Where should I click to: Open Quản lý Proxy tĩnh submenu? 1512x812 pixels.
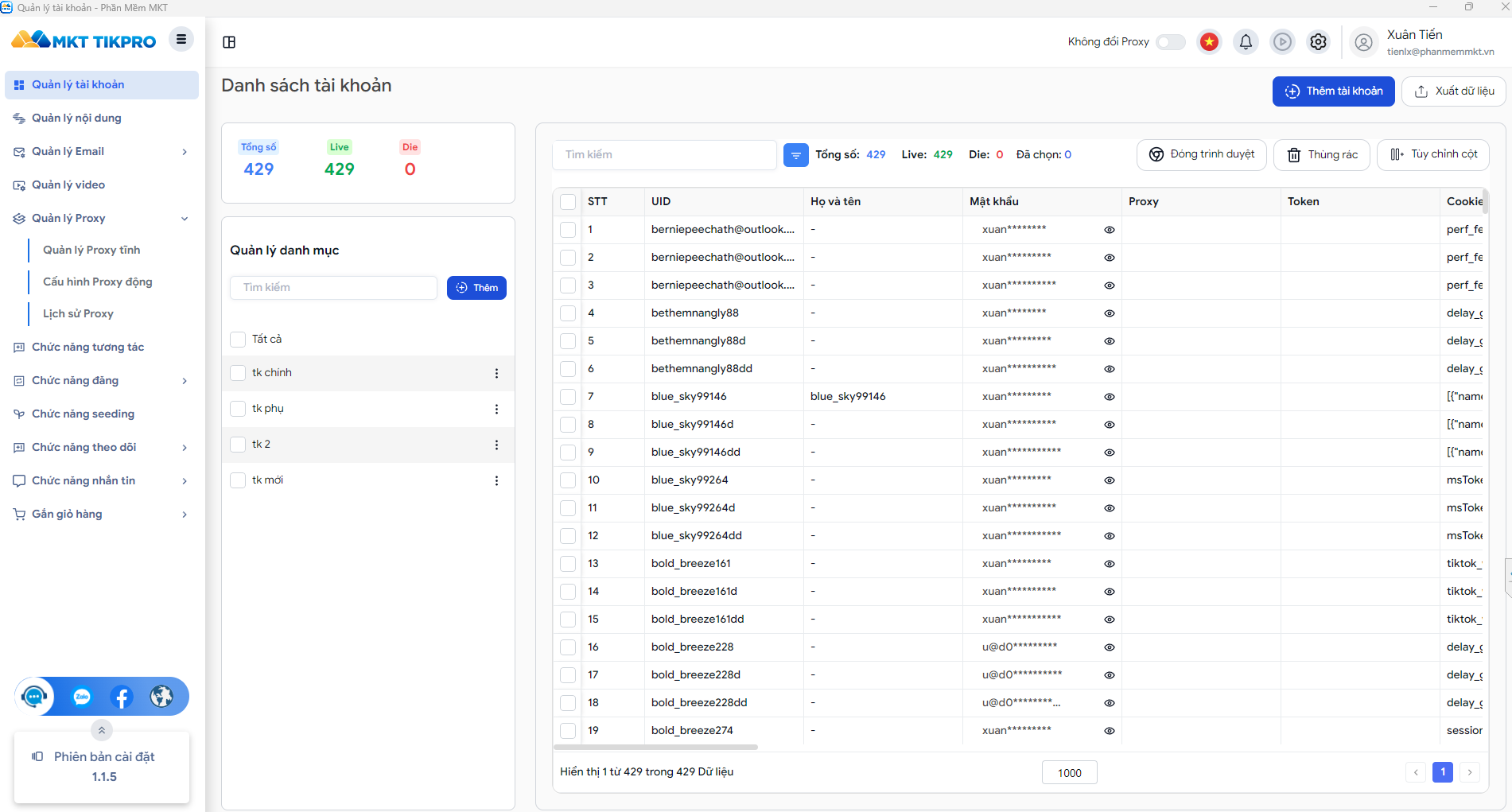[91, 251]
